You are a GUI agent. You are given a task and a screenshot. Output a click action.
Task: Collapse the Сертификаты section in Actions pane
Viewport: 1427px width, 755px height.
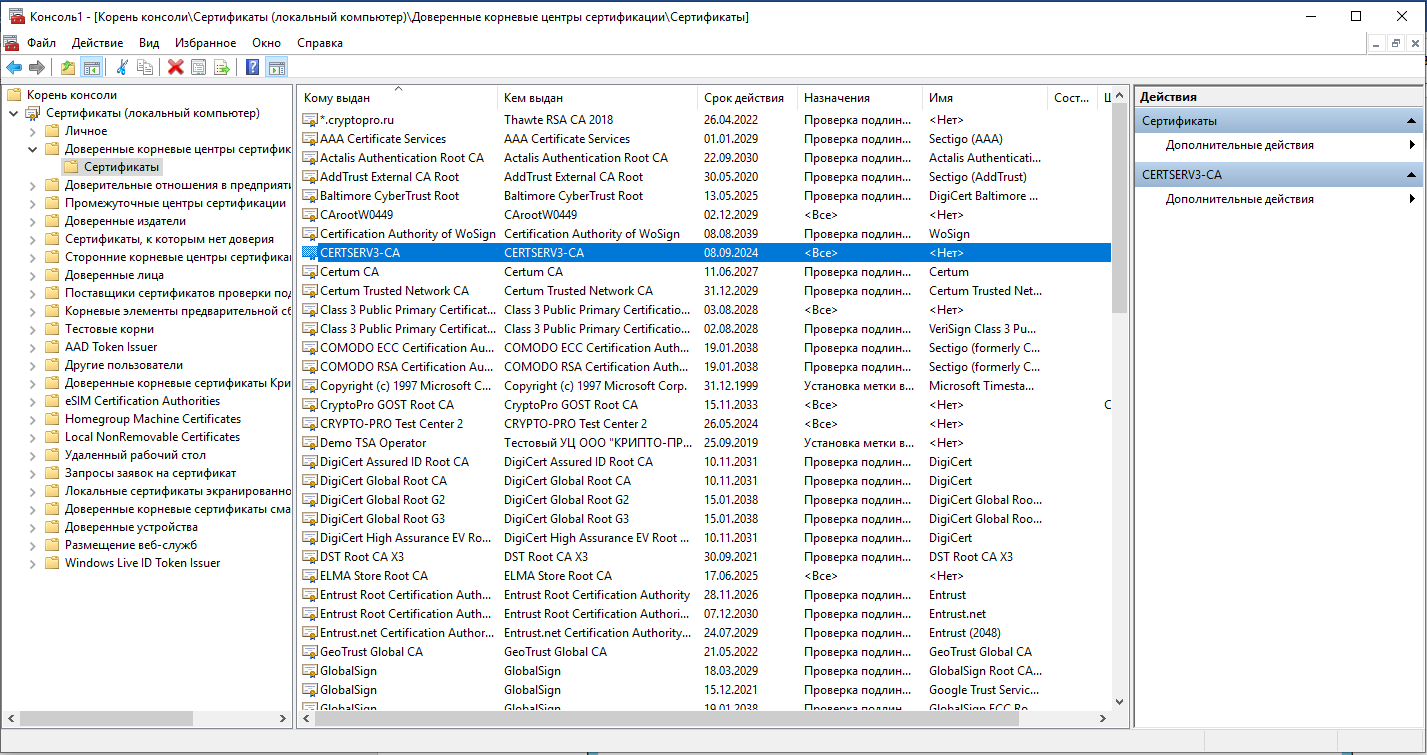(1412, 121)
